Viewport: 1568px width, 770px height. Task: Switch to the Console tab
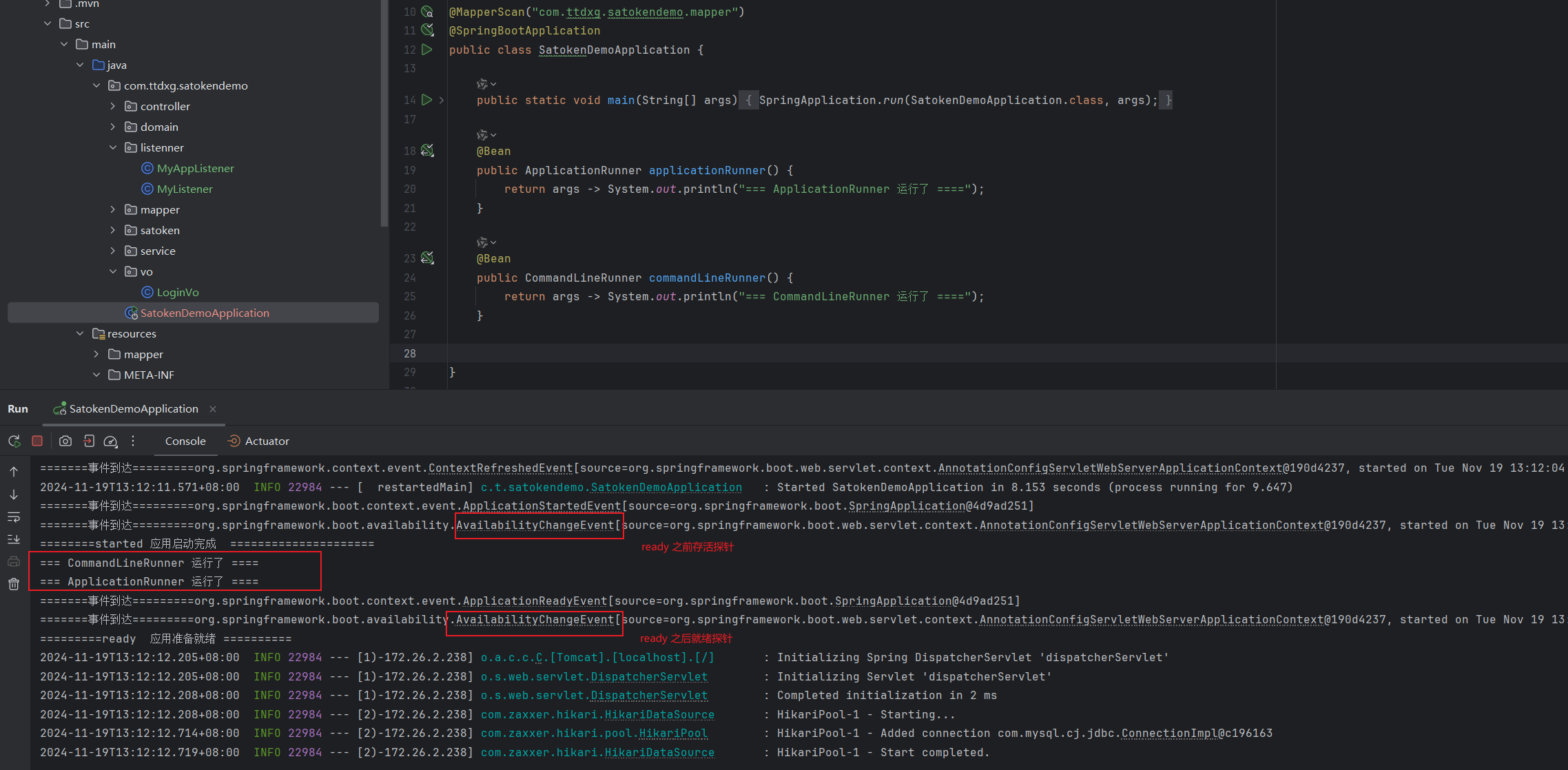[185, 441]
